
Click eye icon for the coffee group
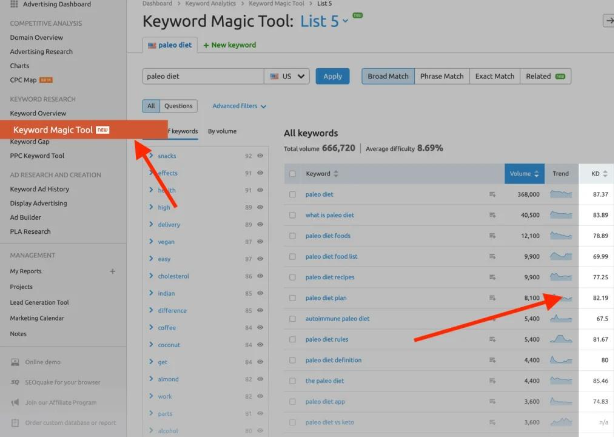[x=259, y=327]
